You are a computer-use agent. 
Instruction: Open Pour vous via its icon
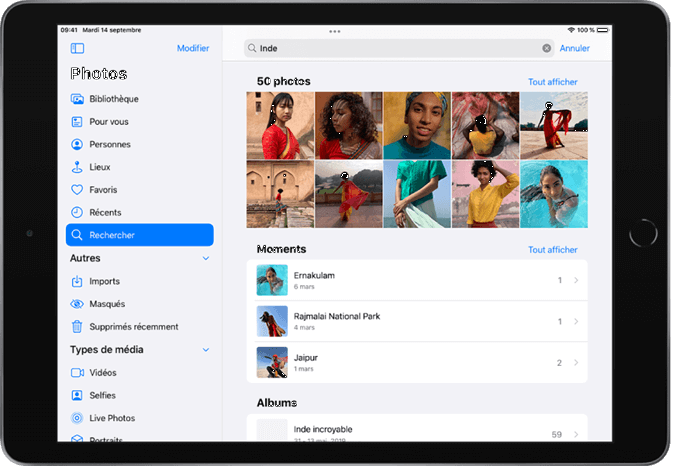coord(77,122)
